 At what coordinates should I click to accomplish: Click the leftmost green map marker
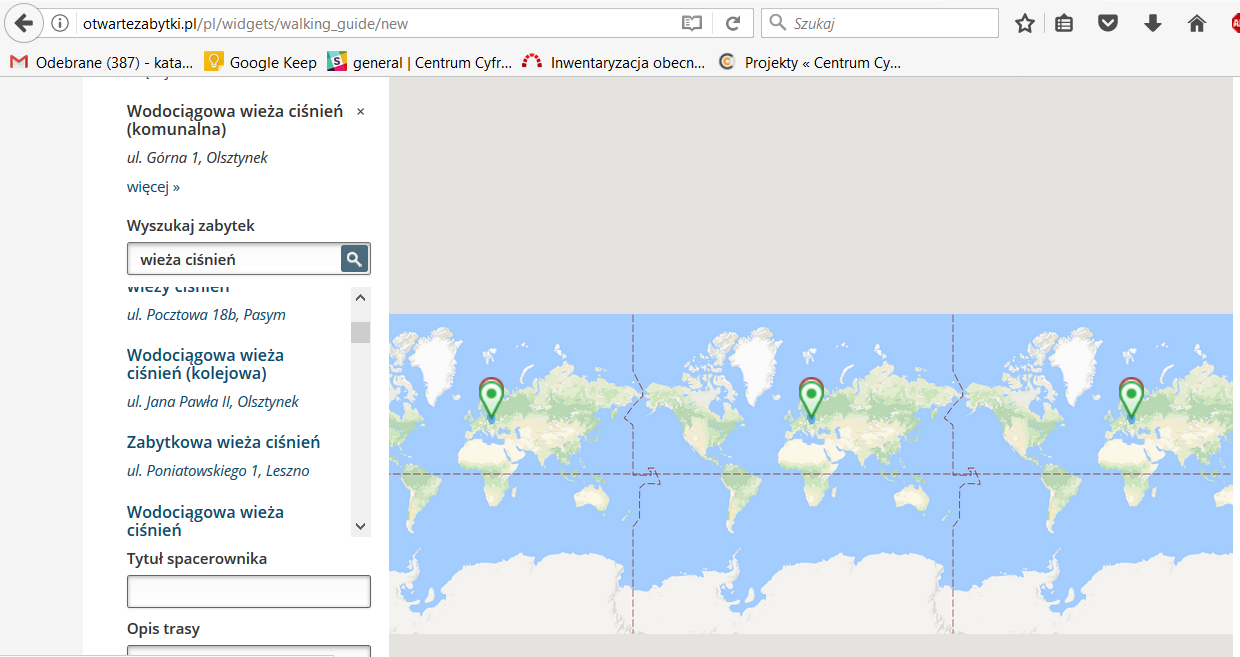(491, 400)
